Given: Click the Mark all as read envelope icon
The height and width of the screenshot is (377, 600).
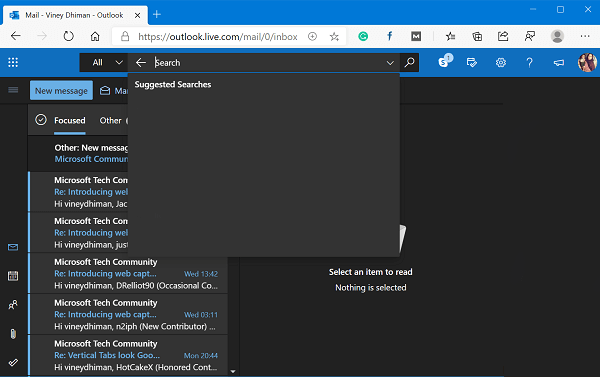Looking at the screenshot, I should [105, 90].
